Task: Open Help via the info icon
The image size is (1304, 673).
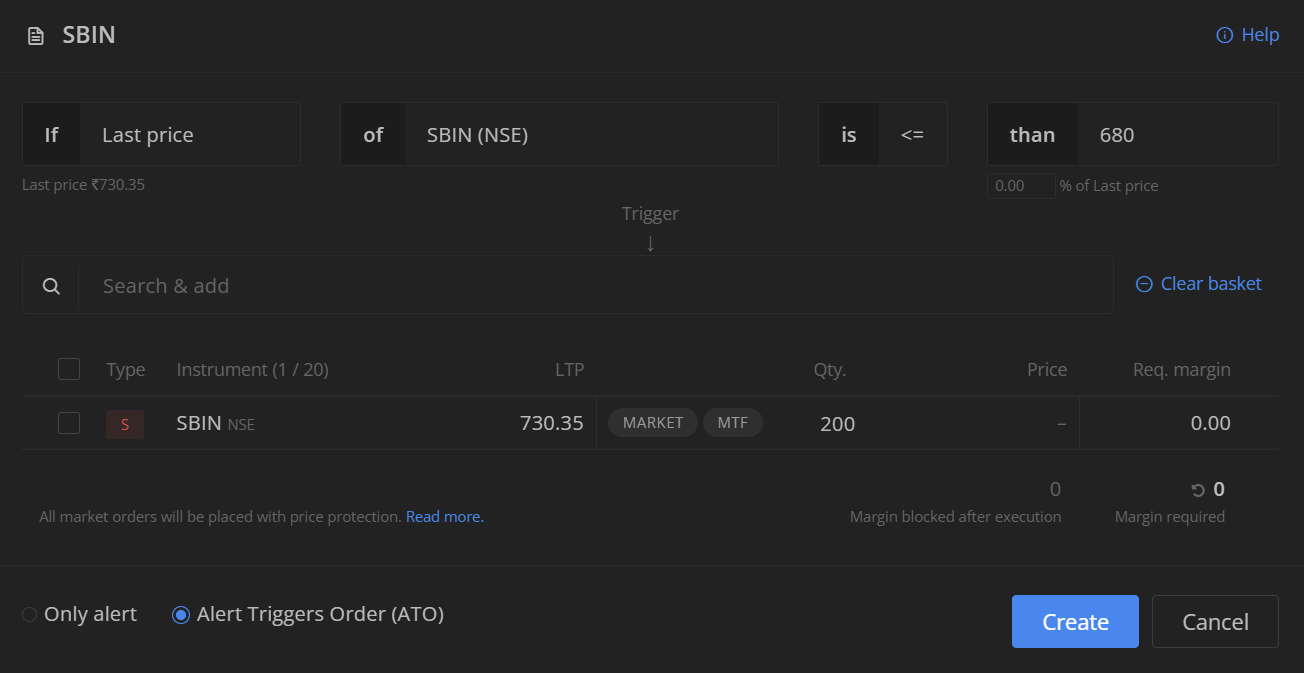Action: (x=1224, y=35)
